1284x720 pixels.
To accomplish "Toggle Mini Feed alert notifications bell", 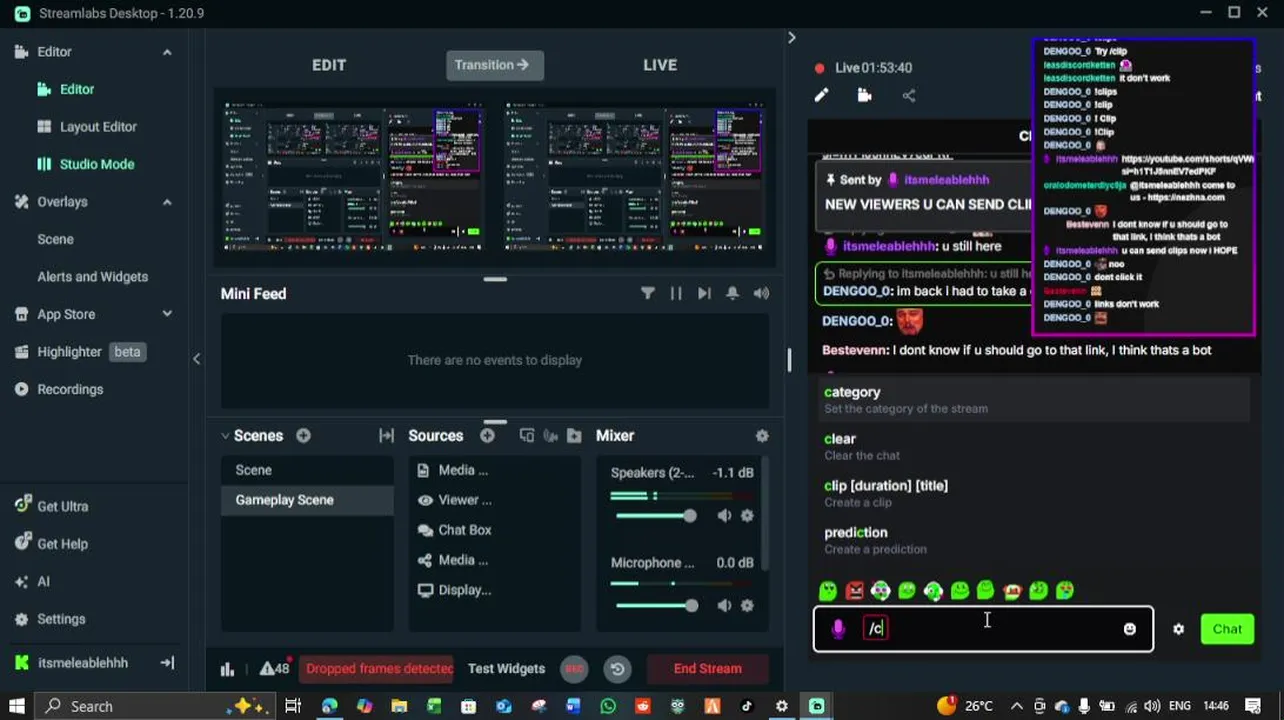I will [732, 293].
